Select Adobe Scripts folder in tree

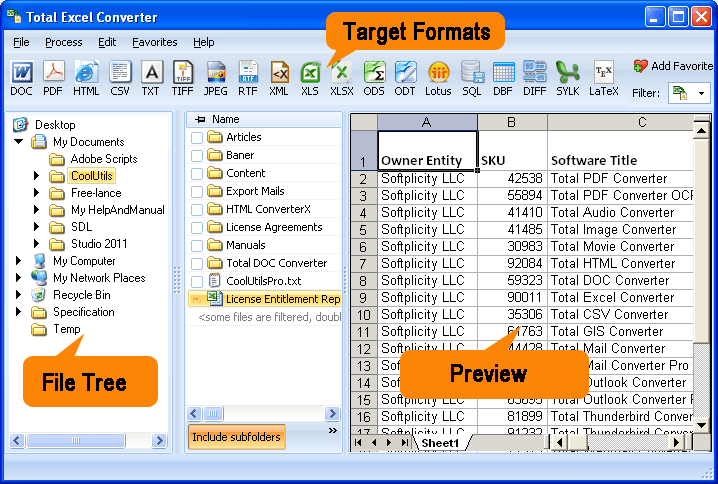pyautogui.click(x=104, y=159)
